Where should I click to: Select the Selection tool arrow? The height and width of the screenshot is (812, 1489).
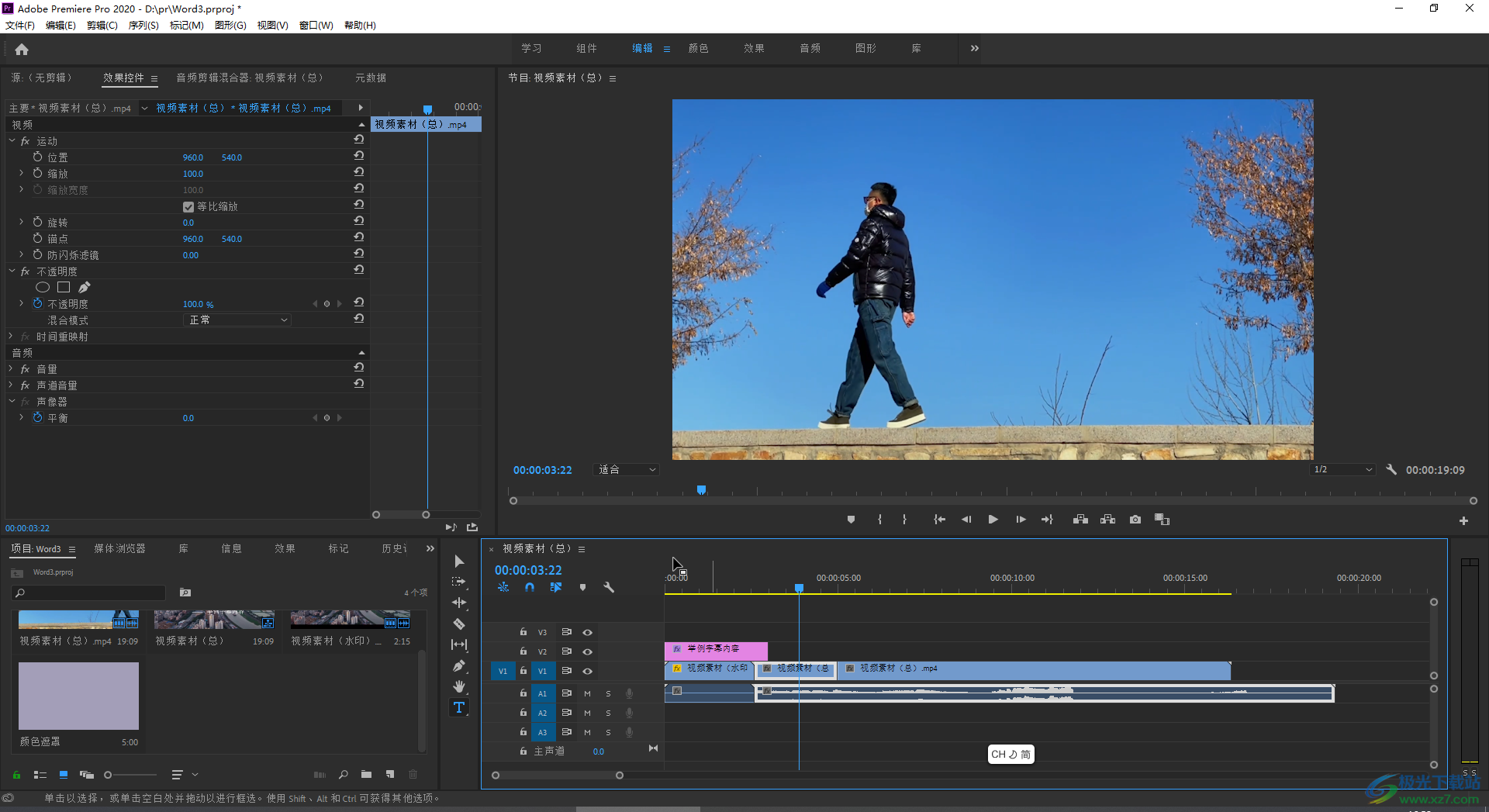tap(459, 561)
